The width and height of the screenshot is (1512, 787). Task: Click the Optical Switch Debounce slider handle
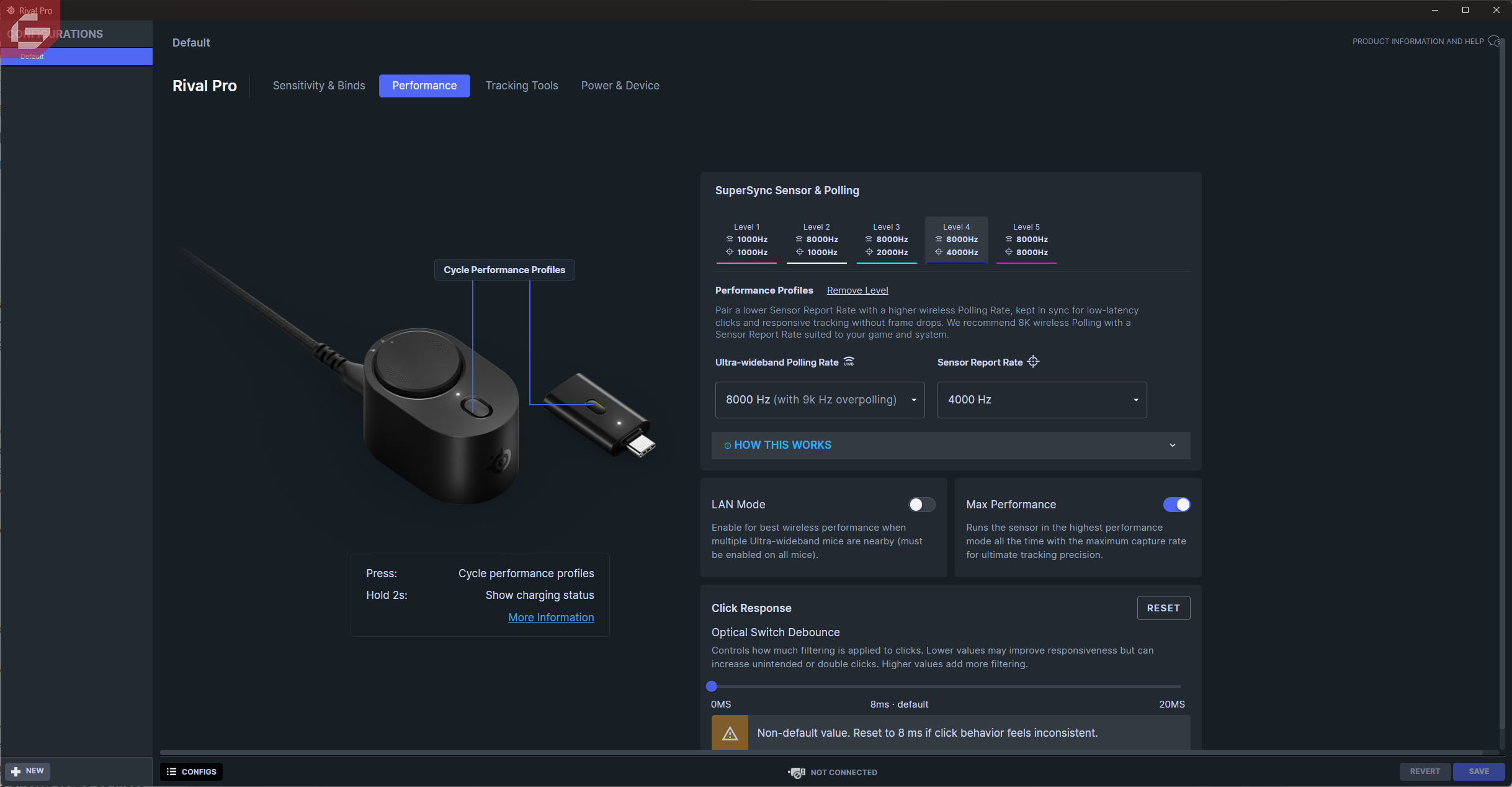click(712, 686)
